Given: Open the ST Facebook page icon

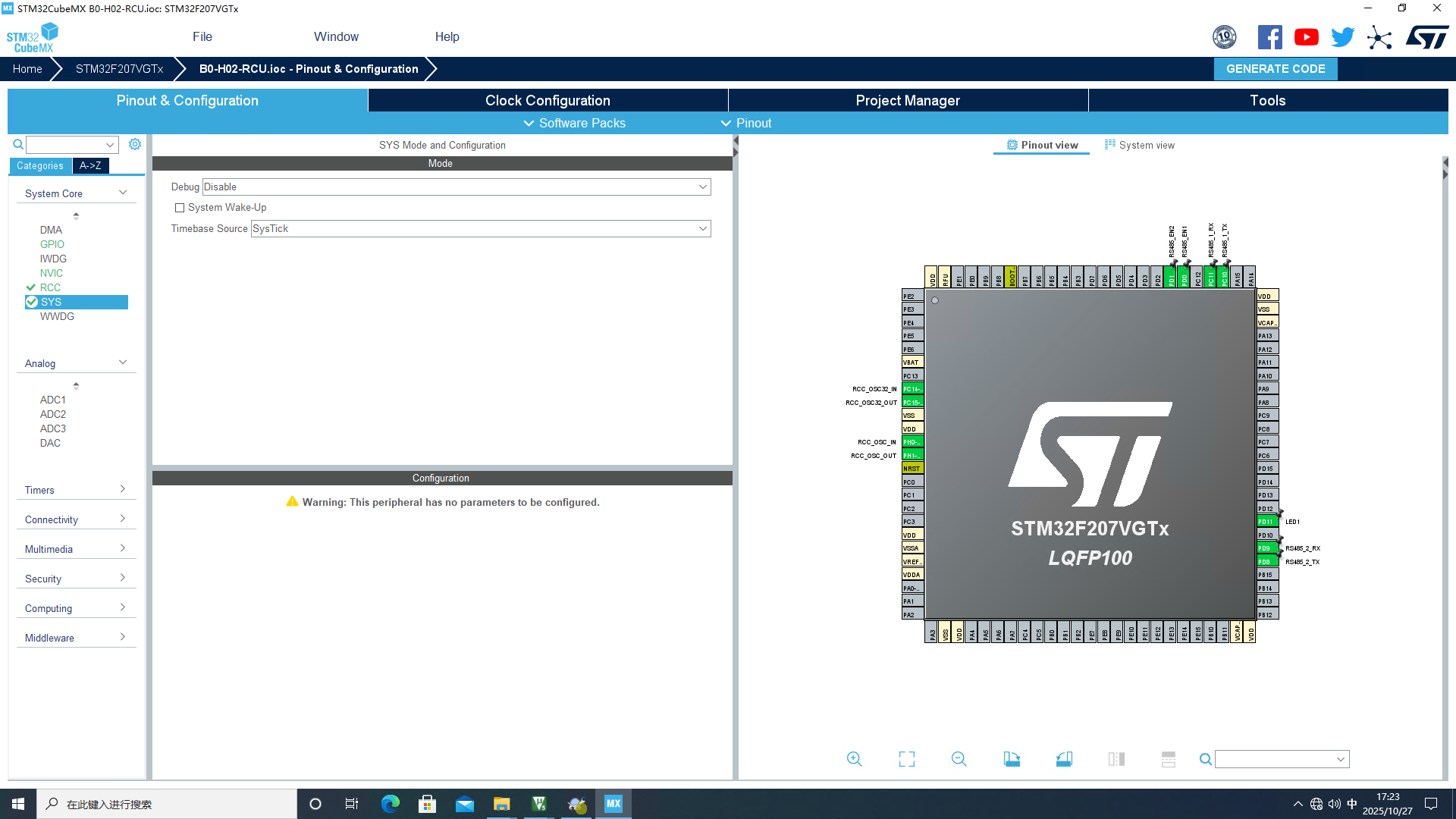Looking at the screenshot, I should [x=1269, y=37].
